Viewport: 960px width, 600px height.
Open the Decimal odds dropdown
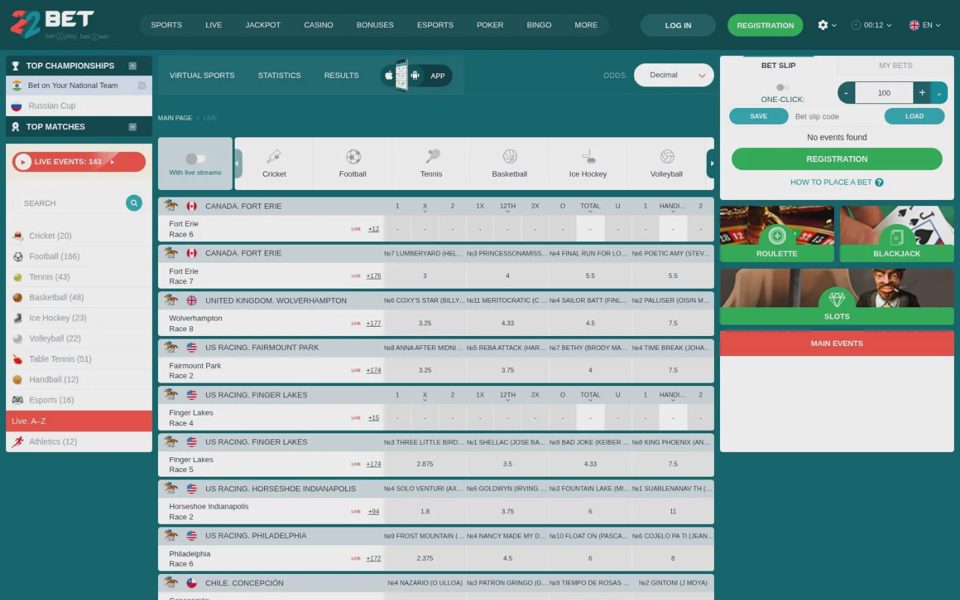coord(673,75)
